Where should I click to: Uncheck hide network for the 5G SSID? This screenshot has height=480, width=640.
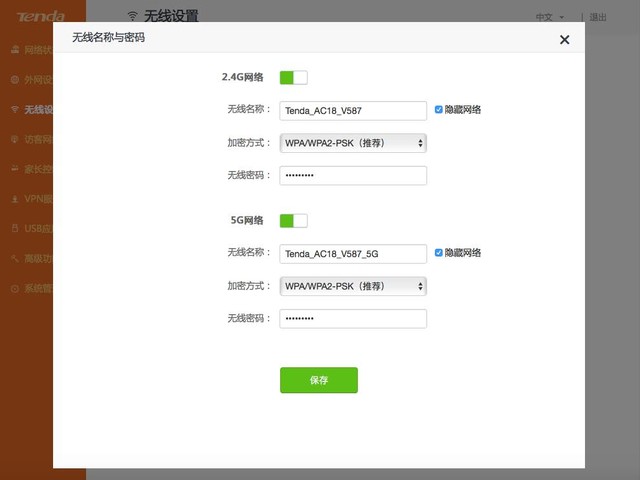438,253
